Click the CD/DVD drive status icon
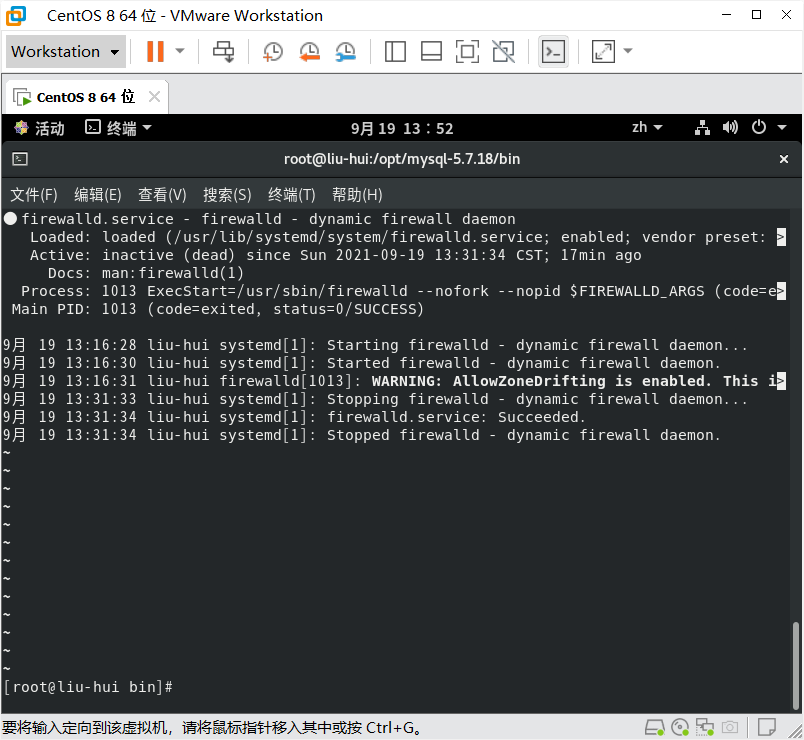The image size is (804, 740). click(680, 727)
